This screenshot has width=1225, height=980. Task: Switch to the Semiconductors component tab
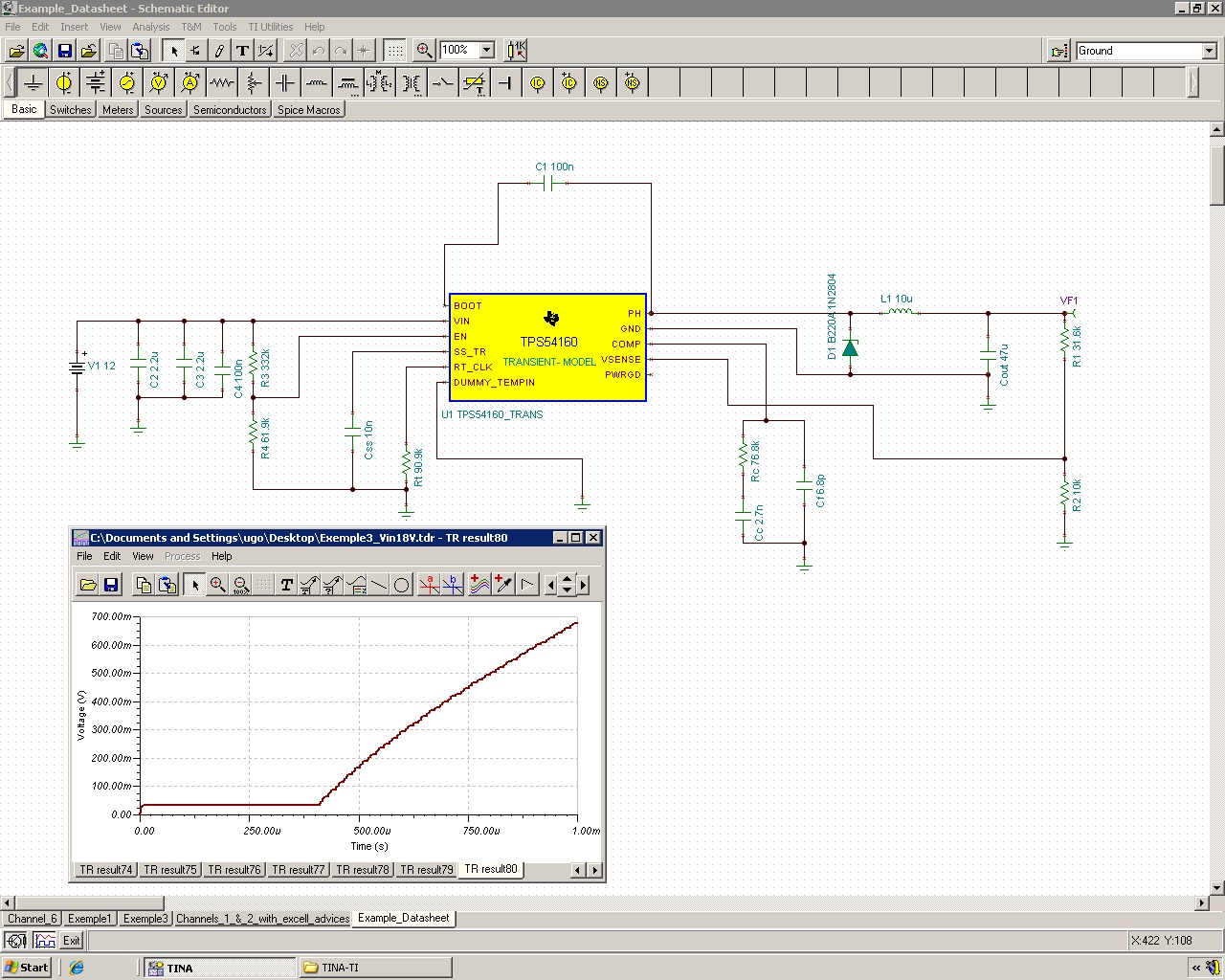(229, 109)
